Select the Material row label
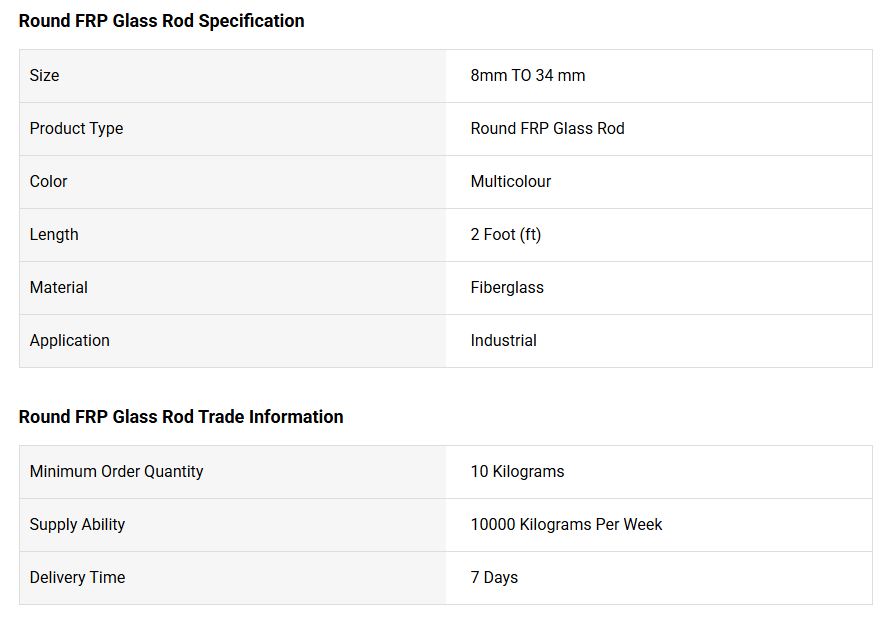The height and width of the screenshot is (630, 888). (x=59, y=288)
